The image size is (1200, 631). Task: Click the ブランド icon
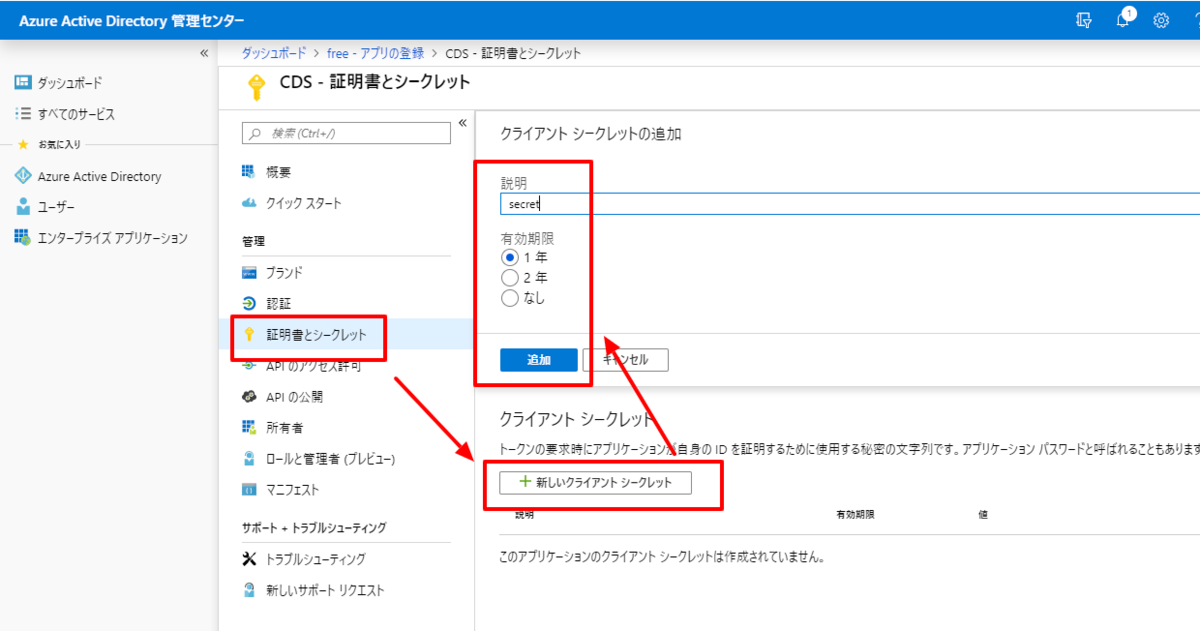tap(249, 272)
